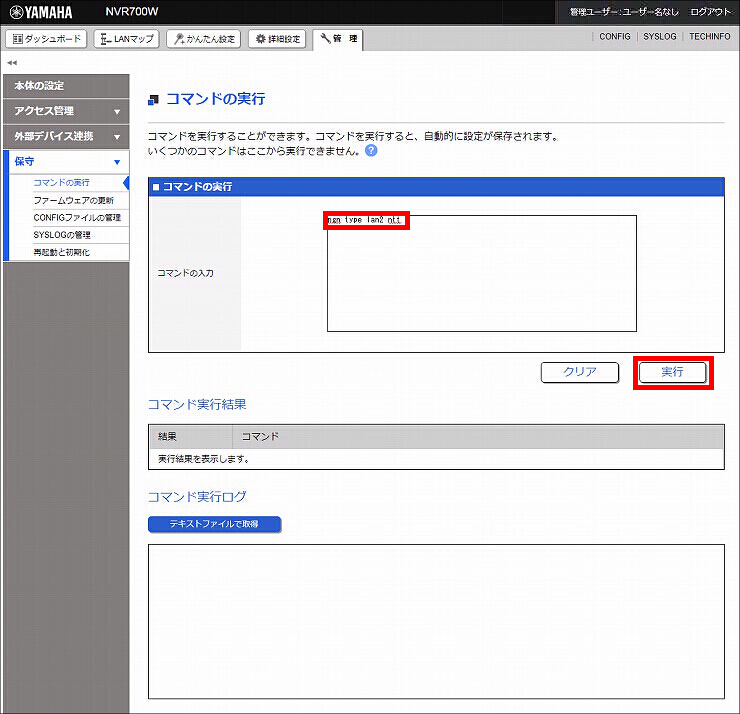Open 再起動と初期化 in the sidebar
This screenshot has height=714, width=740.
[x=61, y=252]
